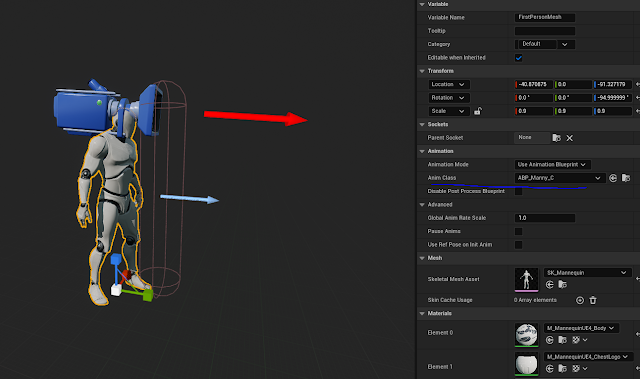Click the empty Tooltip field
The width and height of the screenshot is (640, 379).
pos(545,31)
